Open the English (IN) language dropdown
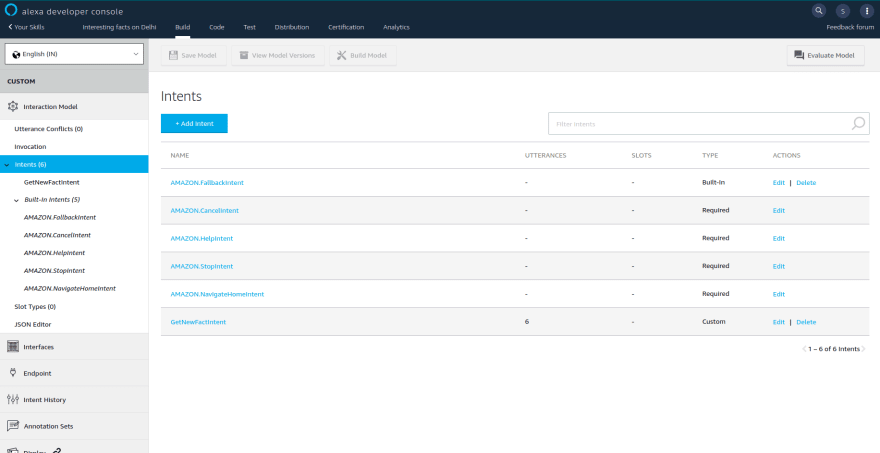The height and width of the screenshot is (453, 880). 74,54
